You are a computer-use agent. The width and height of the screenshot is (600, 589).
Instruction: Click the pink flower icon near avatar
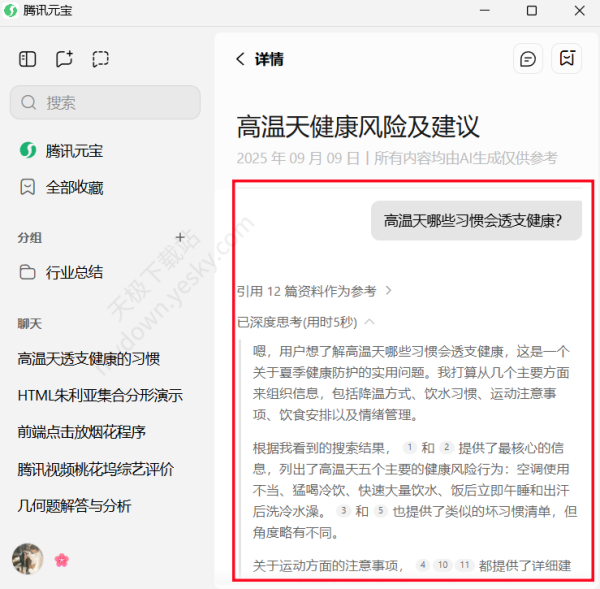(62, 560)
